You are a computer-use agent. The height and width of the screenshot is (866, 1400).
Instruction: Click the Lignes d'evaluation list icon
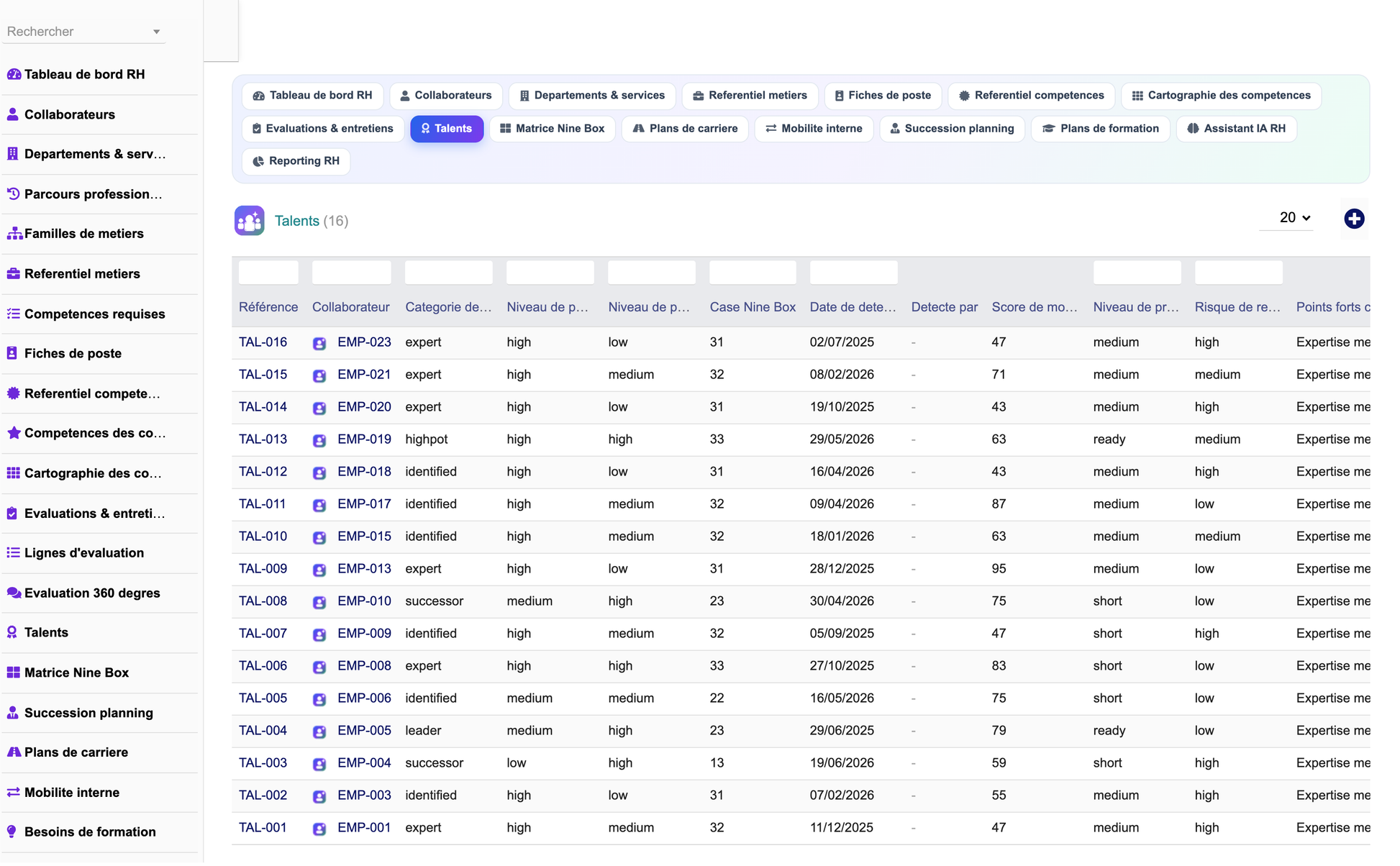click(x=13, y=553)
